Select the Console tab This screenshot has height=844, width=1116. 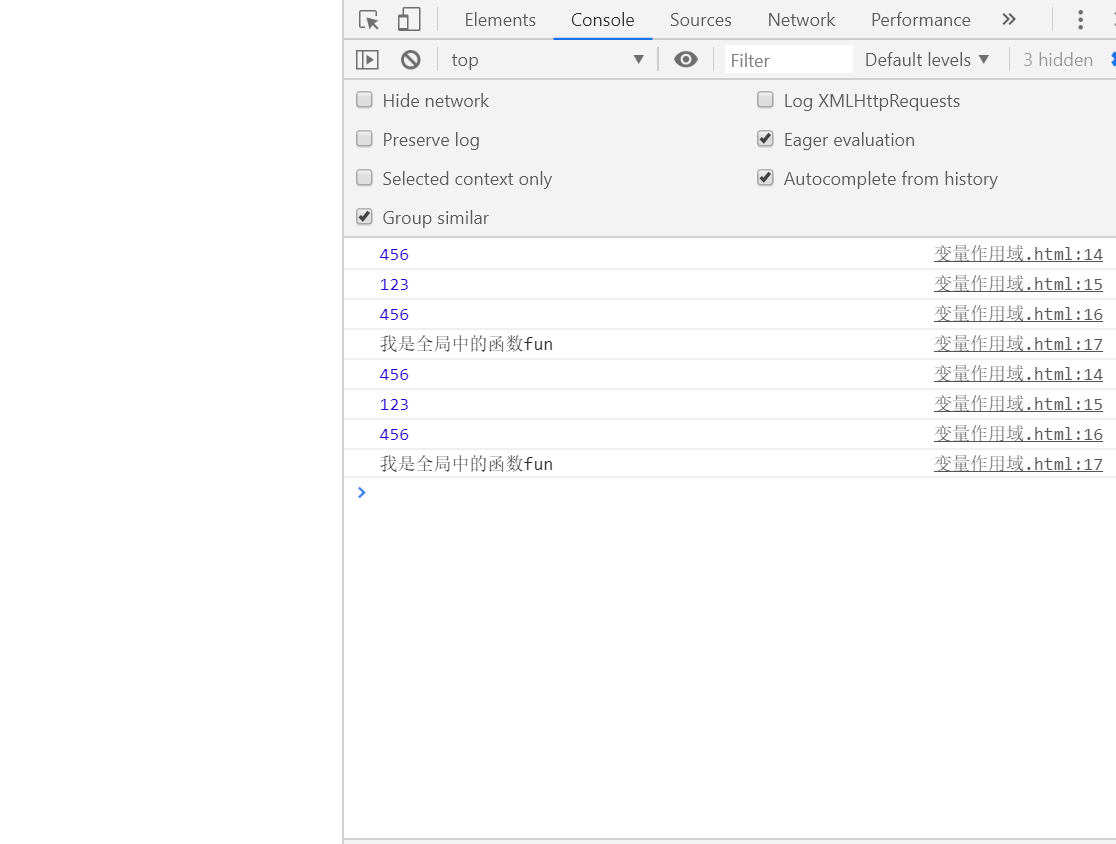tap(602, 20)
